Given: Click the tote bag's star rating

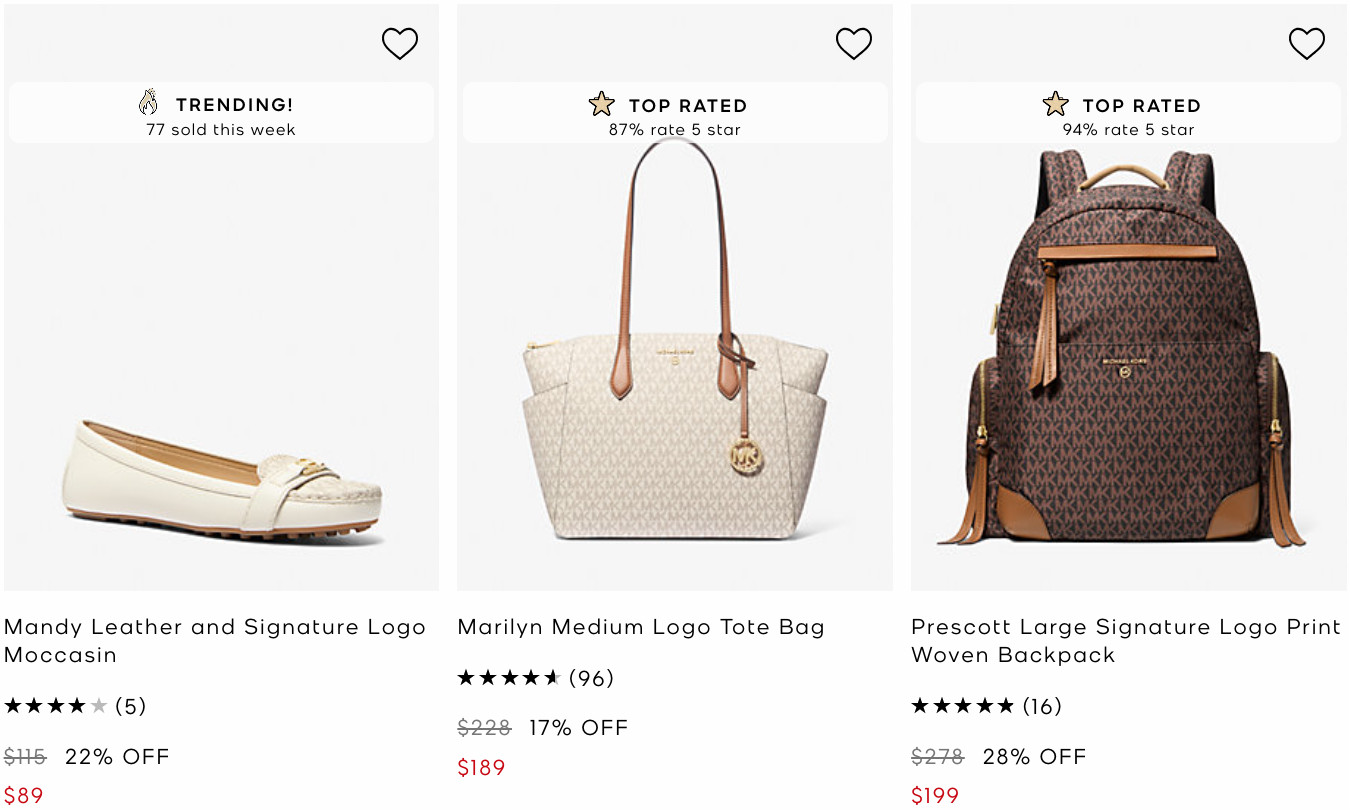Looking at the screenshot, I should click(509, 678).
